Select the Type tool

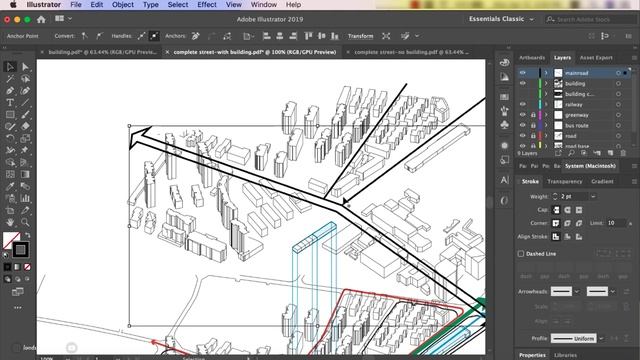10,102
